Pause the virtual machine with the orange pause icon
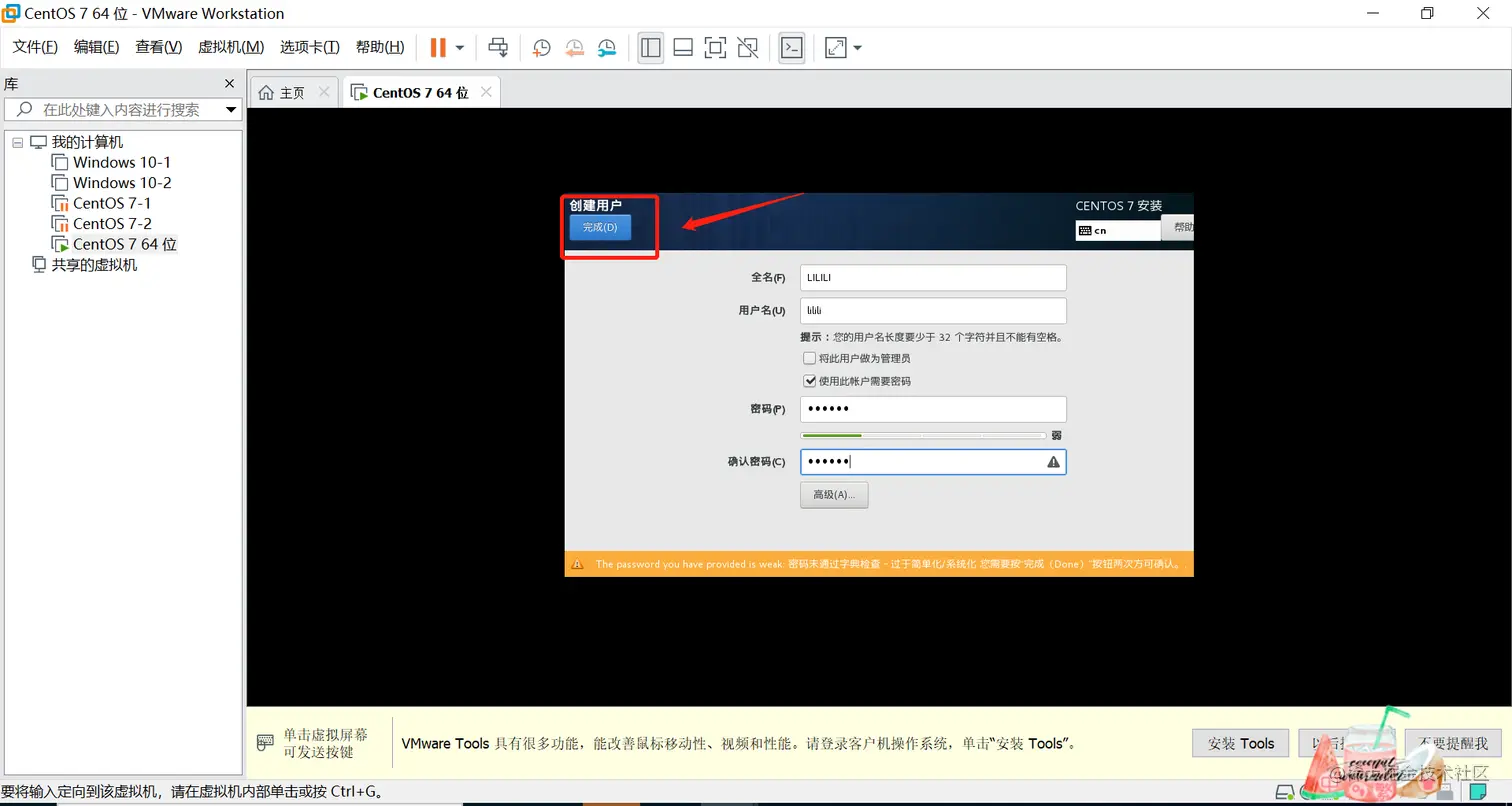The image size is (1512, 806). (438, 47)
